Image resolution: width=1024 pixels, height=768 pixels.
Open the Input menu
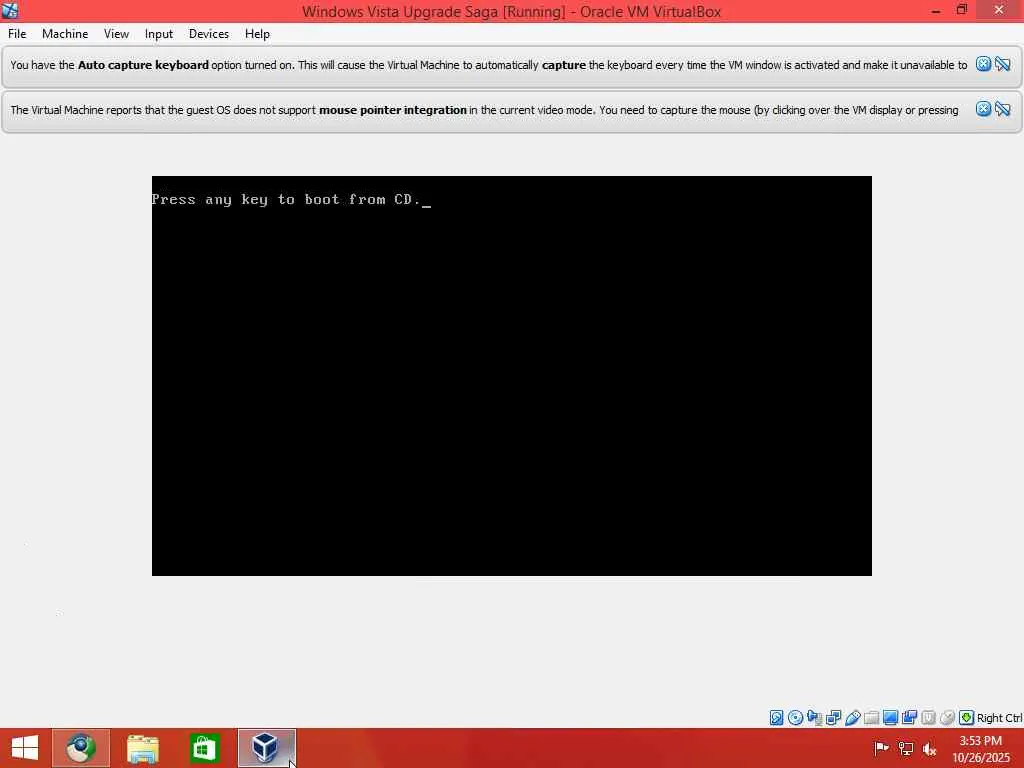pos(159,34)
